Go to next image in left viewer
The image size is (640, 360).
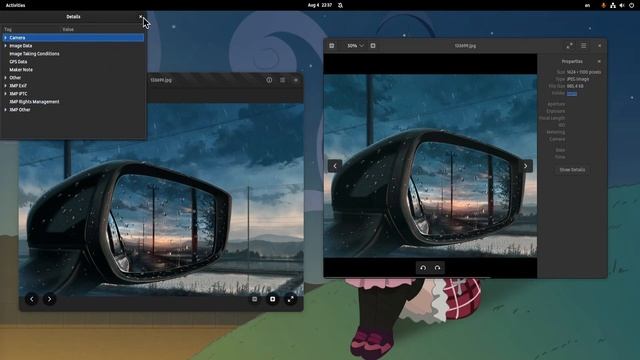pyautogui.click(x=49, y=299)
